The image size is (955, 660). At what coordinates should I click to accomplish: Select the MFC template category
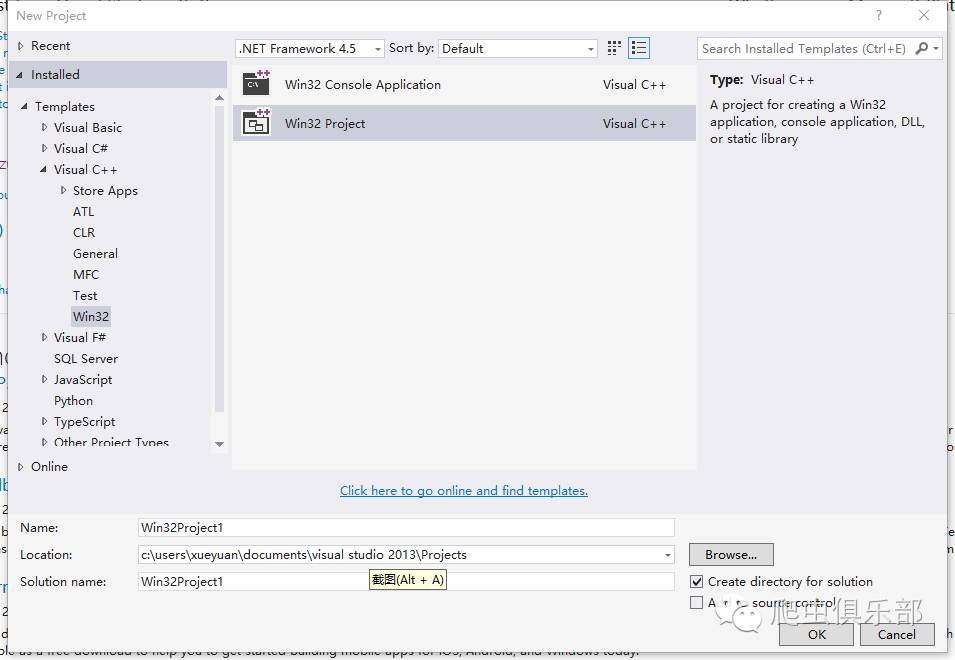point(86,275)
